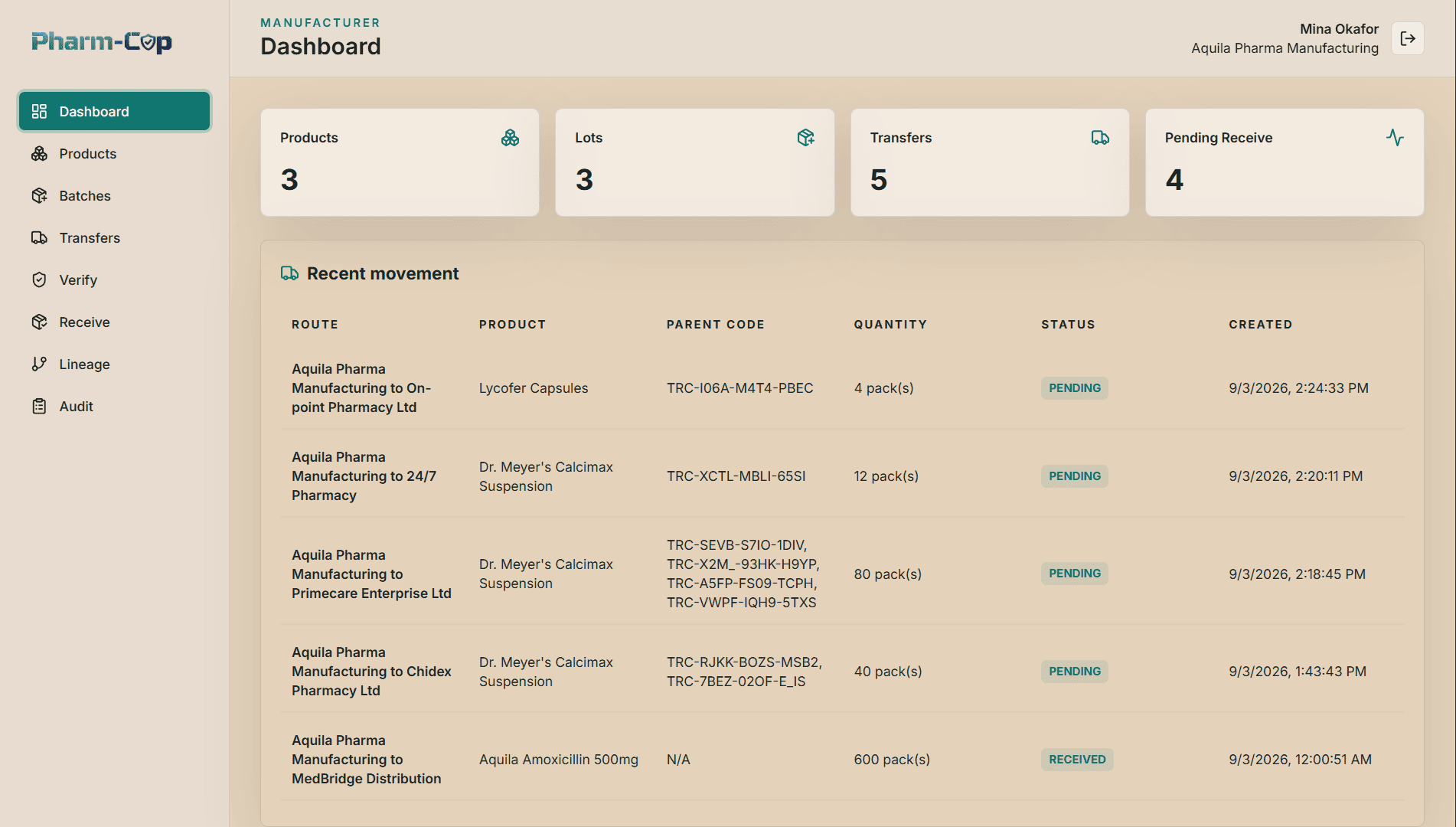Viewport: 1456px width, 827px height.
Task: Click Aquila Pharma Manufacturing organization label
Action: pyautogui.click(x=1285, y=48)
